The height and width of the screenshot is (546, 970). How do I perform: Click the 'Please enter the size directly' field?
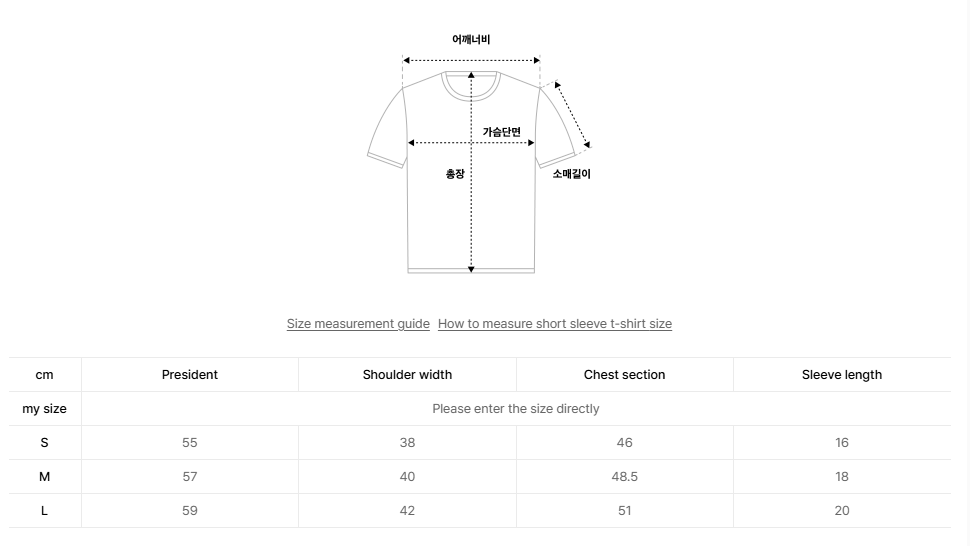click(516, 409)
